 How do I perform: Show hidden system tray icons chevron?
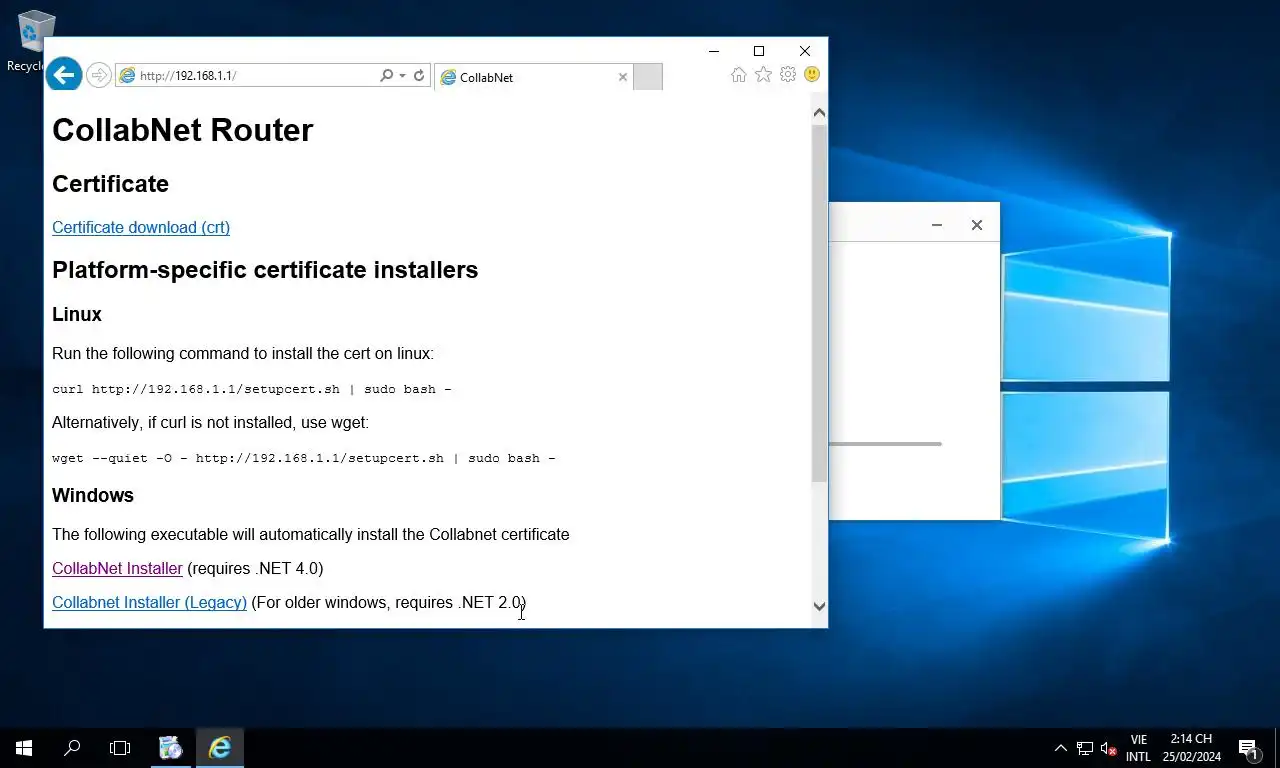point(1061,748)
